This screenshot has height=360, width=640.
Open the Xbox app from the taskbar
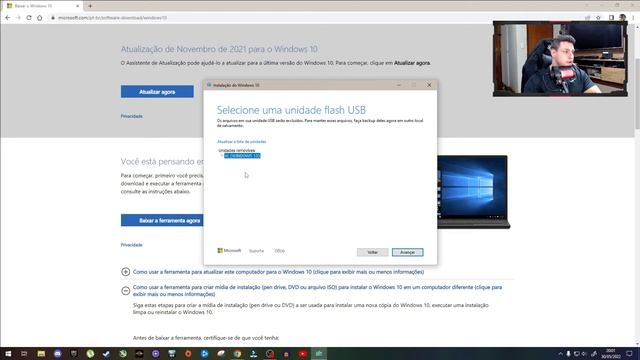123,353
